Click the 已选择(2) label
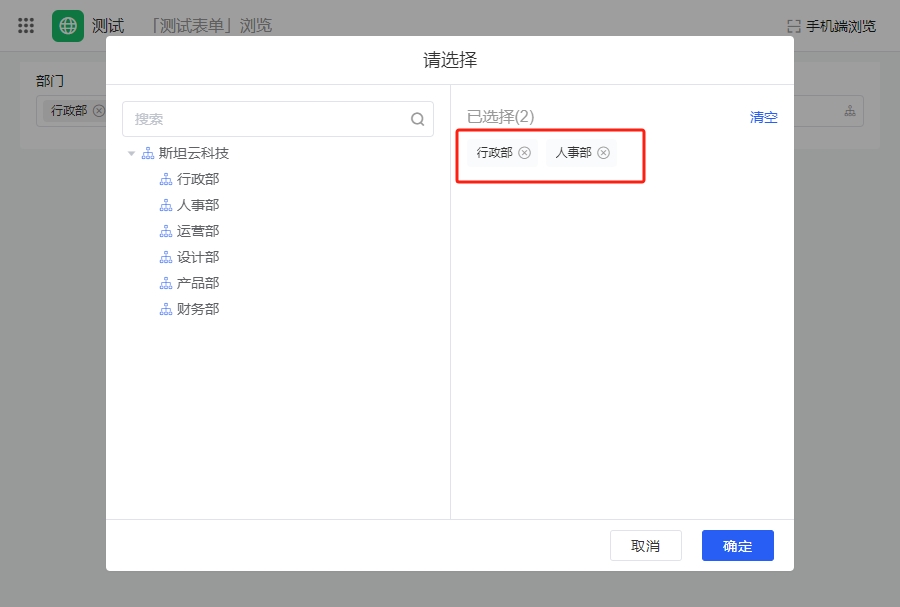Image resolution: width=900 pixels, height=607 pixels. point(501,117)
